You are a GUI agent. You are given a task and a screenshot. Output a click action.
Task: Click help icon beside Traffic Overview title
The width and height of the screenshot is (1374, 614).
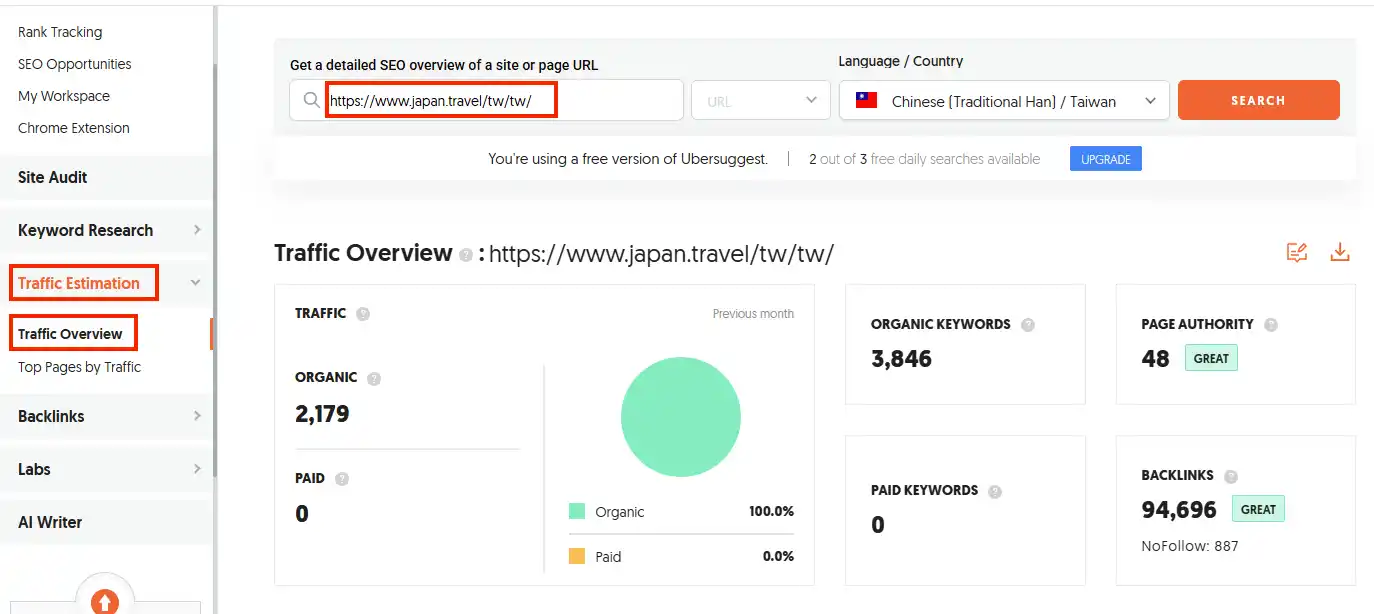point(465,256)
